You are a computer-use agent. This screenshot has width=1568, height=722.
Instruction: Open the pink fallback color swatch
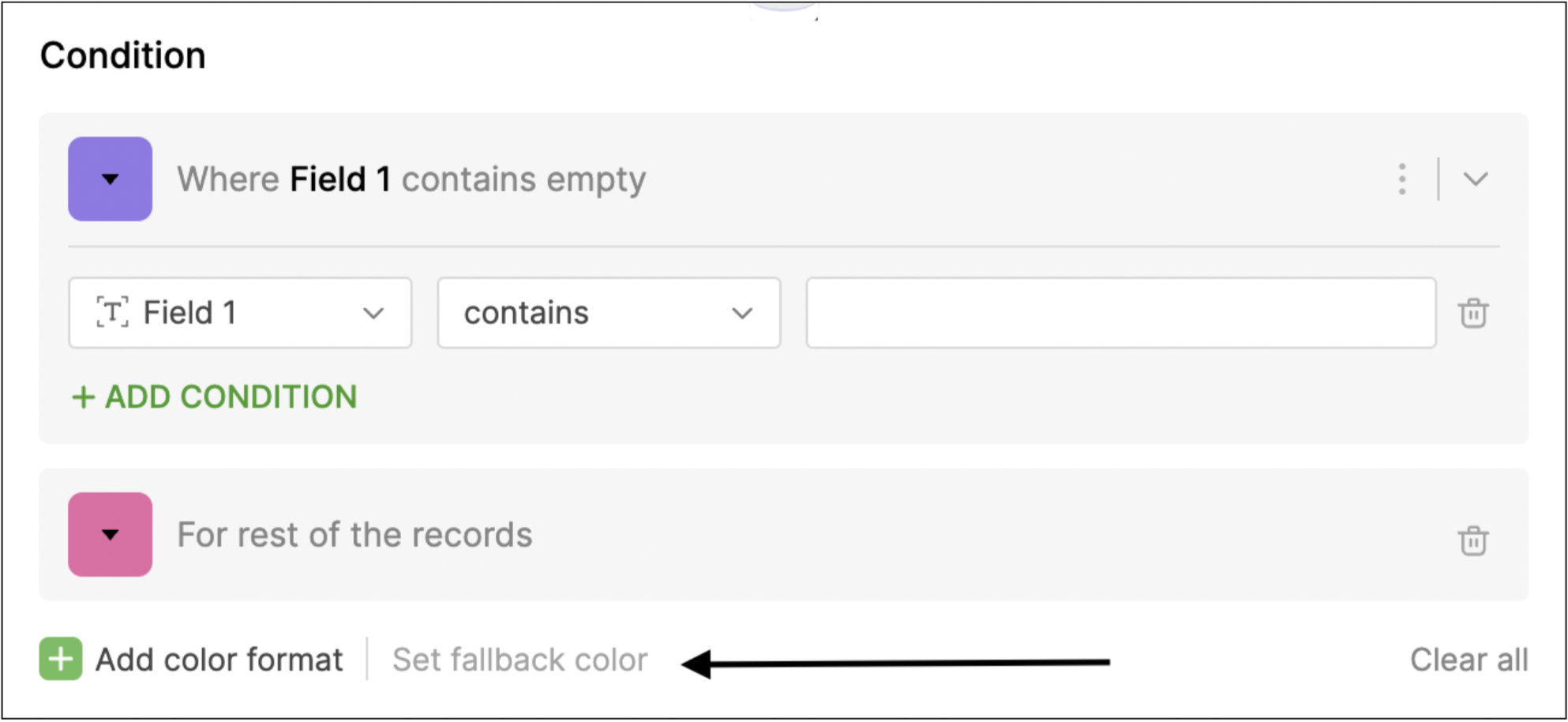tap(110, 535)
